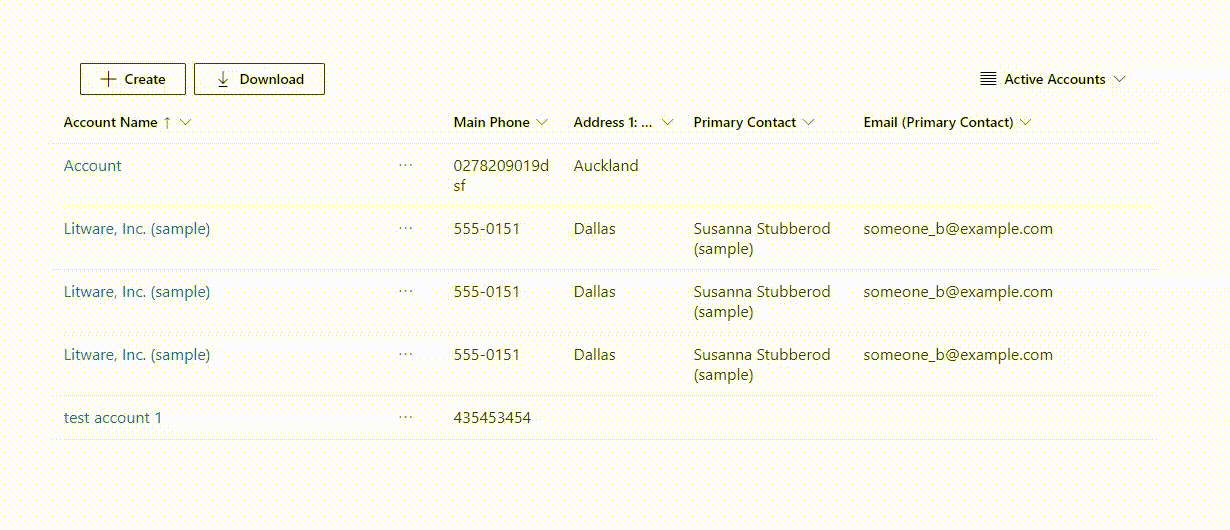This screenshot has height=530, width=1230.
Task: Open the Account record link
Action: (x=93, y=166)
